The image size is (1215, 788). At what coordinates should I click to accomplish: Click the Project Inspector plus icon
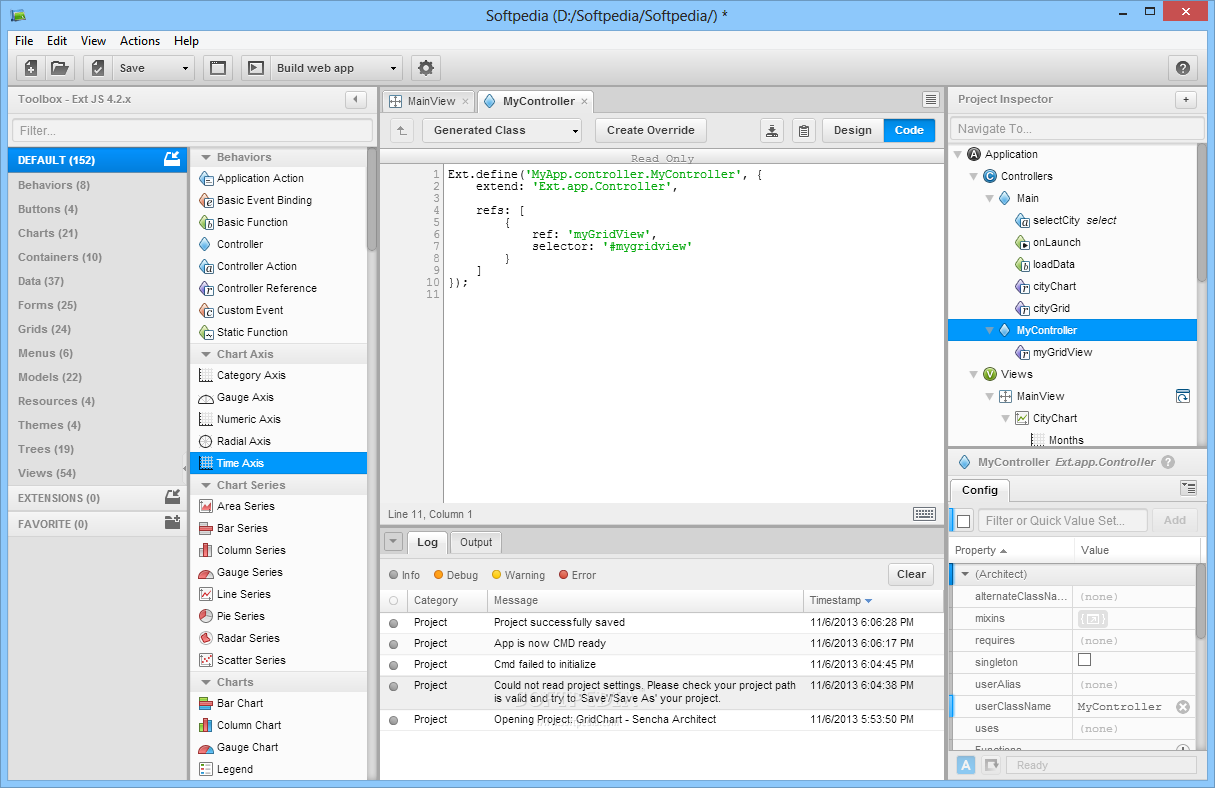[1185, 99]
